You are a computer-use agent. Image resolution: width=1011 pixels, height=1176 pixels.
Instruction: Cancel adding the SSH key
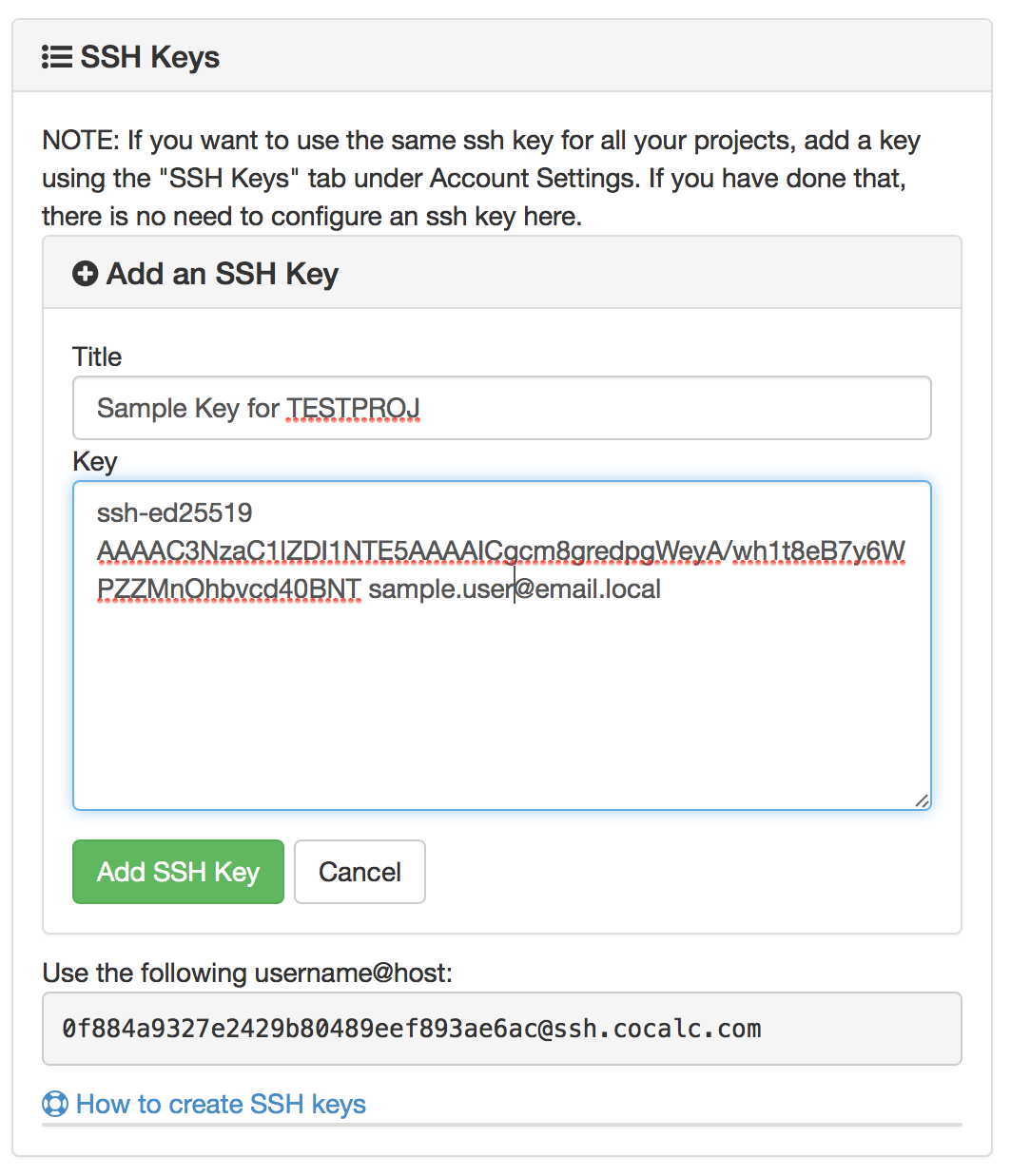[360, 872]
